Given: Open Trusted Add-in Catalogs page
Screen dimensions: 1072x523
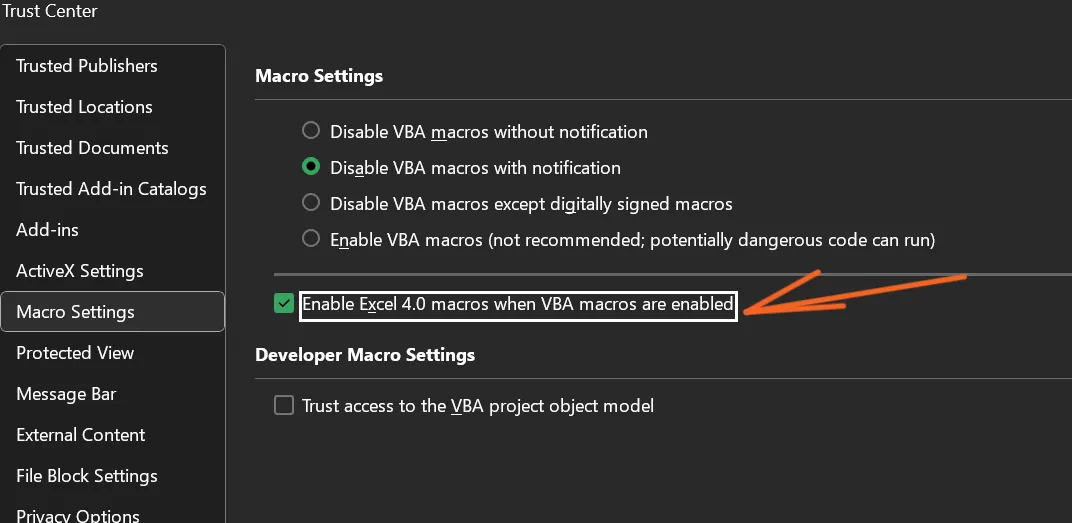Looking at the screenshot, I should pos(111,189).
